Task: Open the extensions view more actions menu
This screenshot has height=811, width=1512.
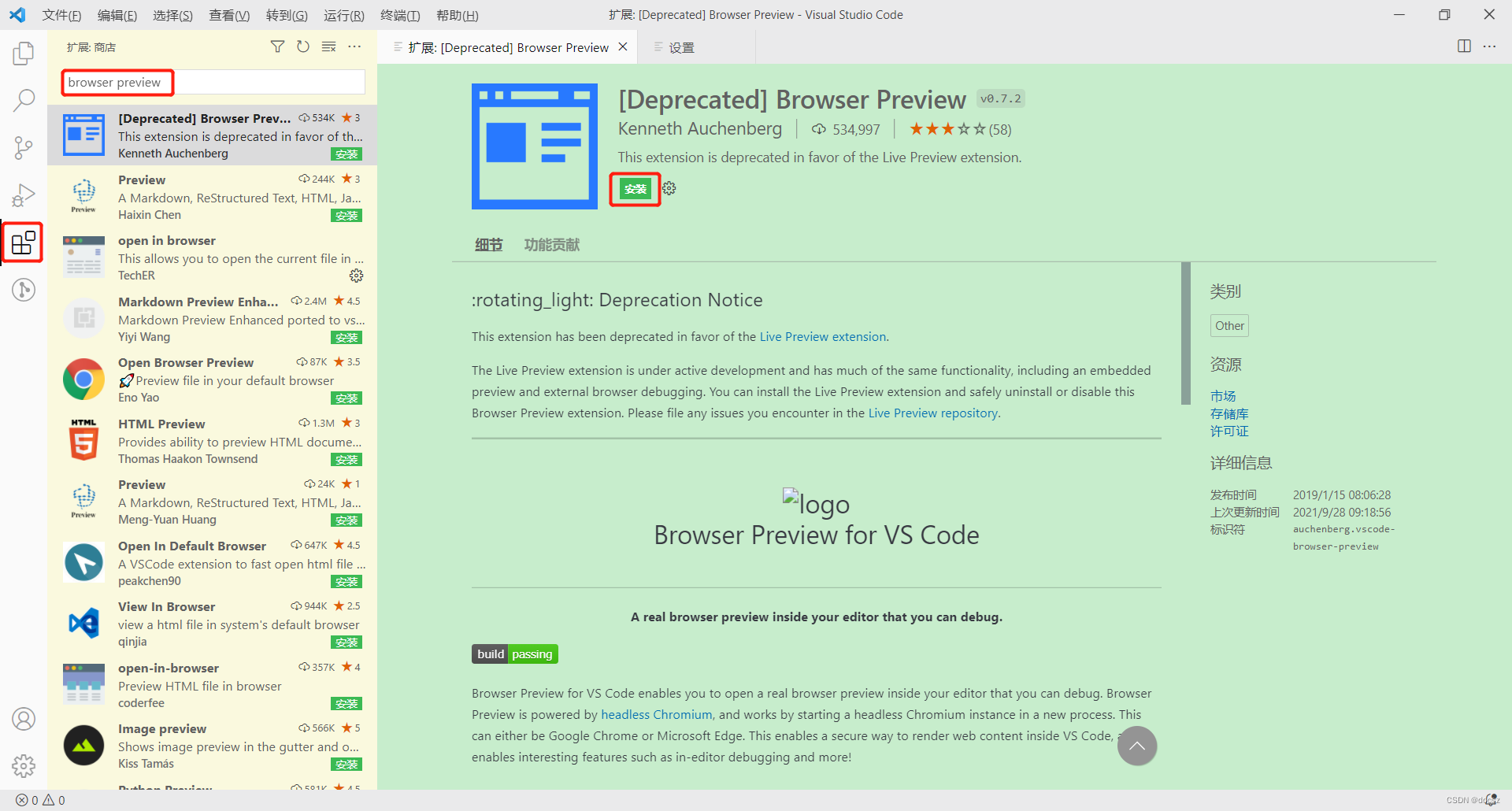Action: [x=354, y=46]
